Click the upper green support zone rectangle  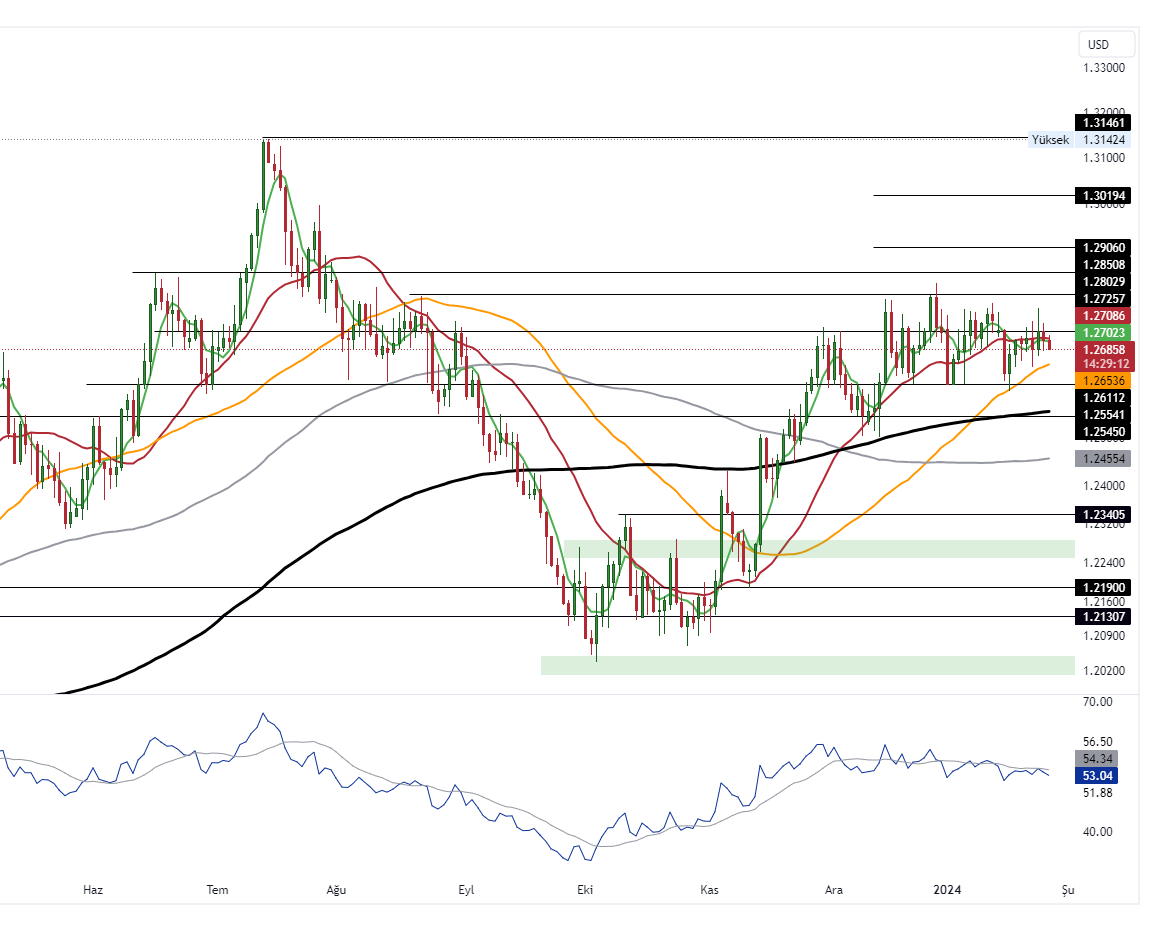(x=818, y=549)
